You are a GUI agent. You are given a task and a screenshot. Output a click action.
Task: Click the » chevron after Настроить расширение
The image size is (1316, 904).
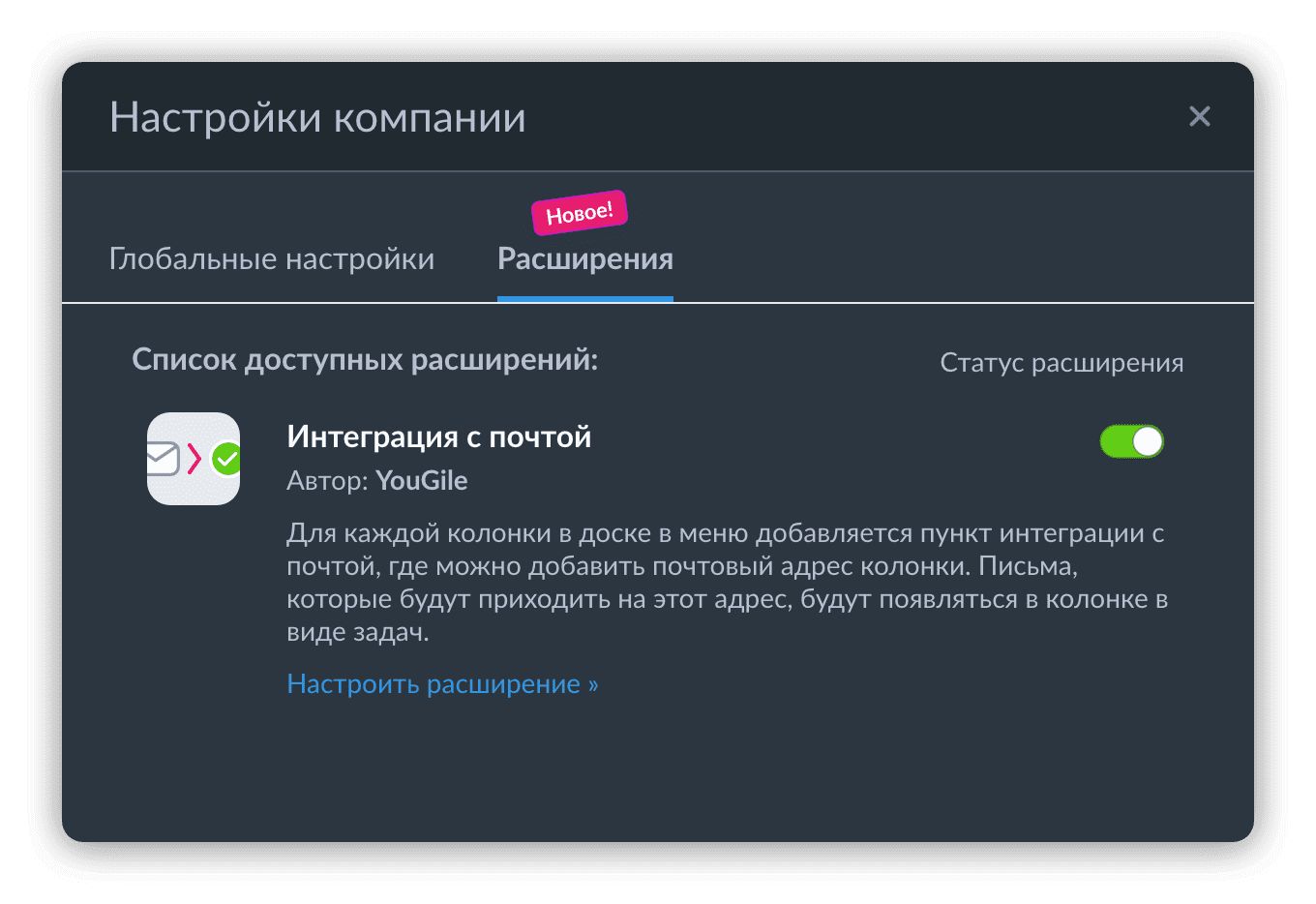coord(593,685)
